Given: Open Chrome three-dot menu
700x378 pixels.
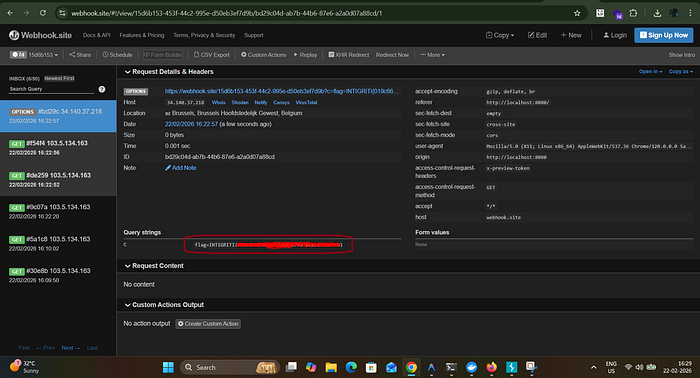Looking at the screenshot, I should [690, 13].
